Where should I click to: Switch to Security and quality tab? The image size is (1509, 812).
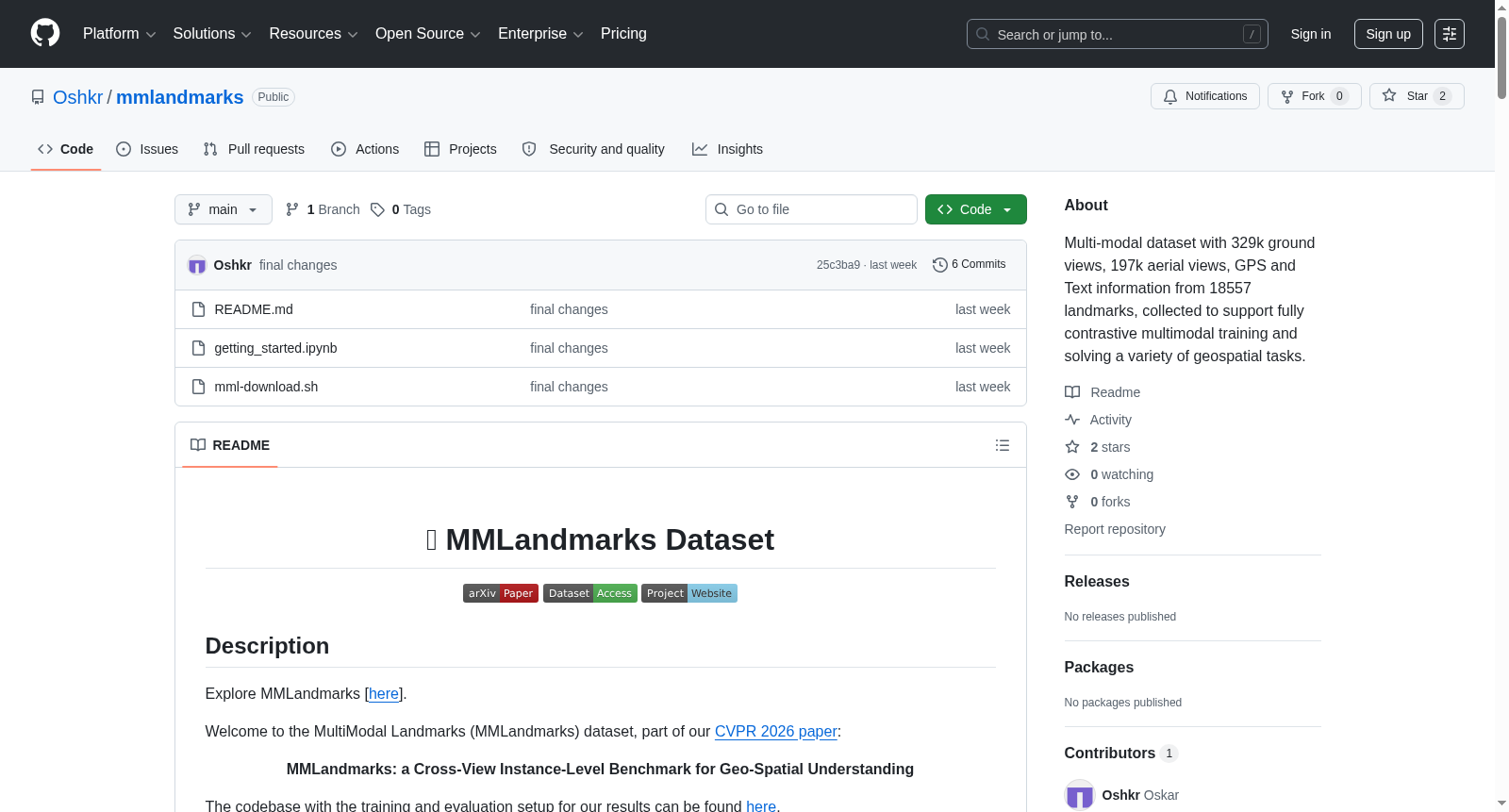593,149
